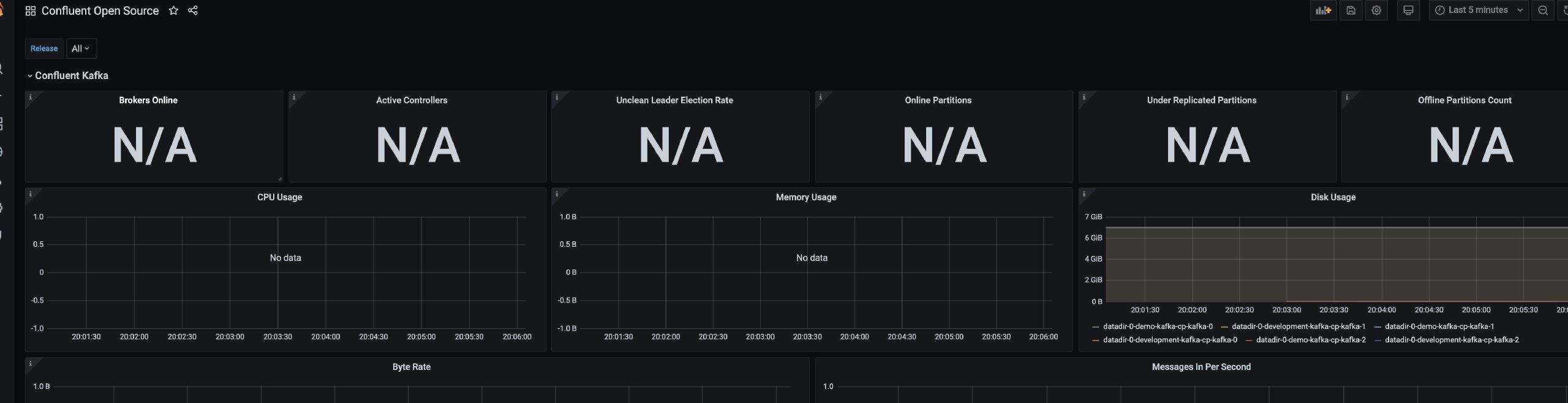Click the Disk Usage graph area
Viewport: 1568px width, 403px height.
tap(1336, 259)
